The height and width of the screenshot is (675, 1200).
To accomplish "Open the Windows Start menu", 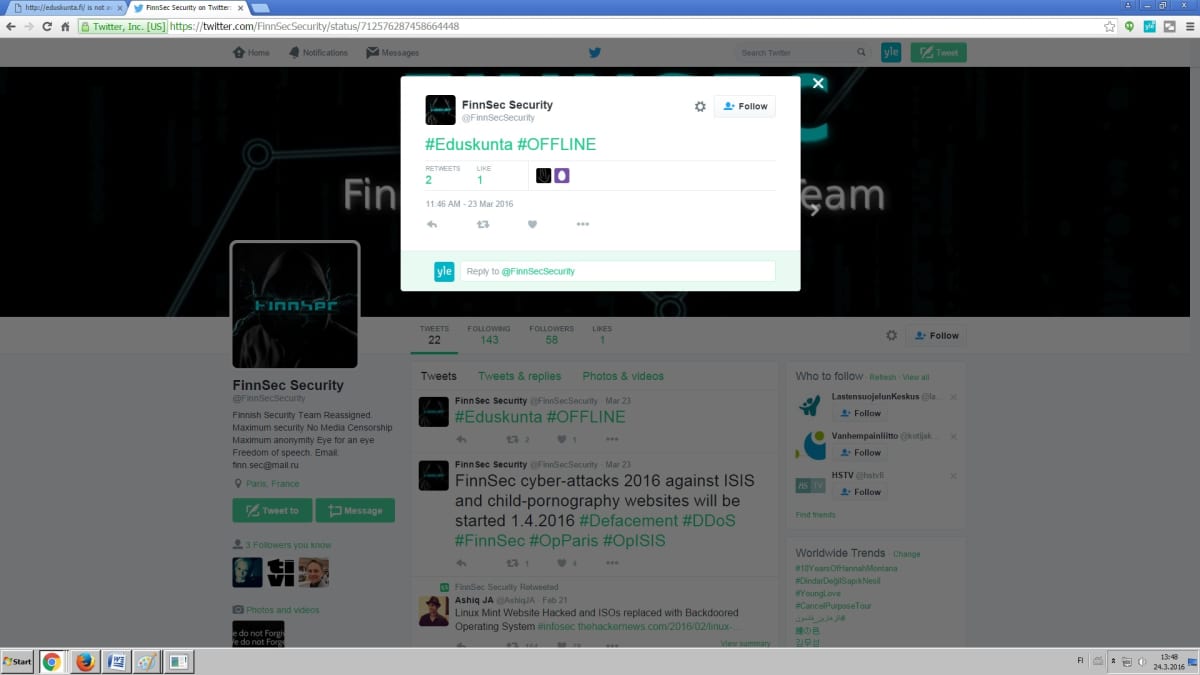I will click(17, 662).
